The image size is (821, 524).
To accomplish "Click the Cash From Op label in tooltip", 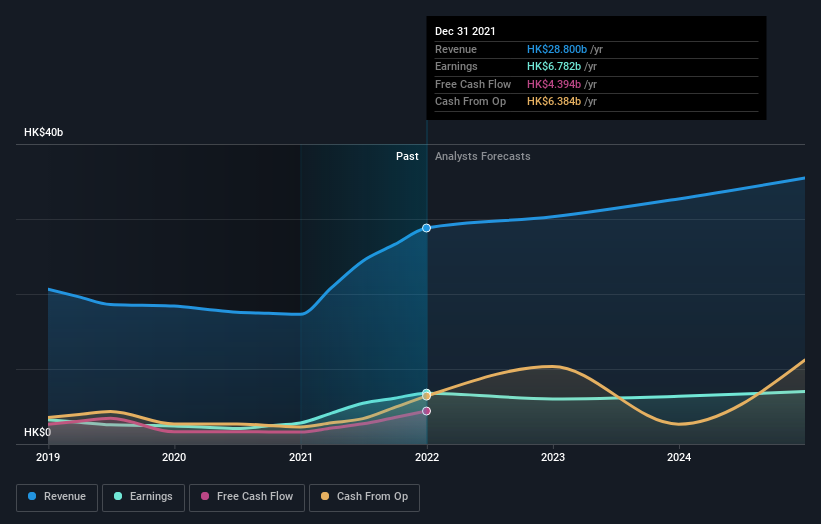I will tap(470, 102).
